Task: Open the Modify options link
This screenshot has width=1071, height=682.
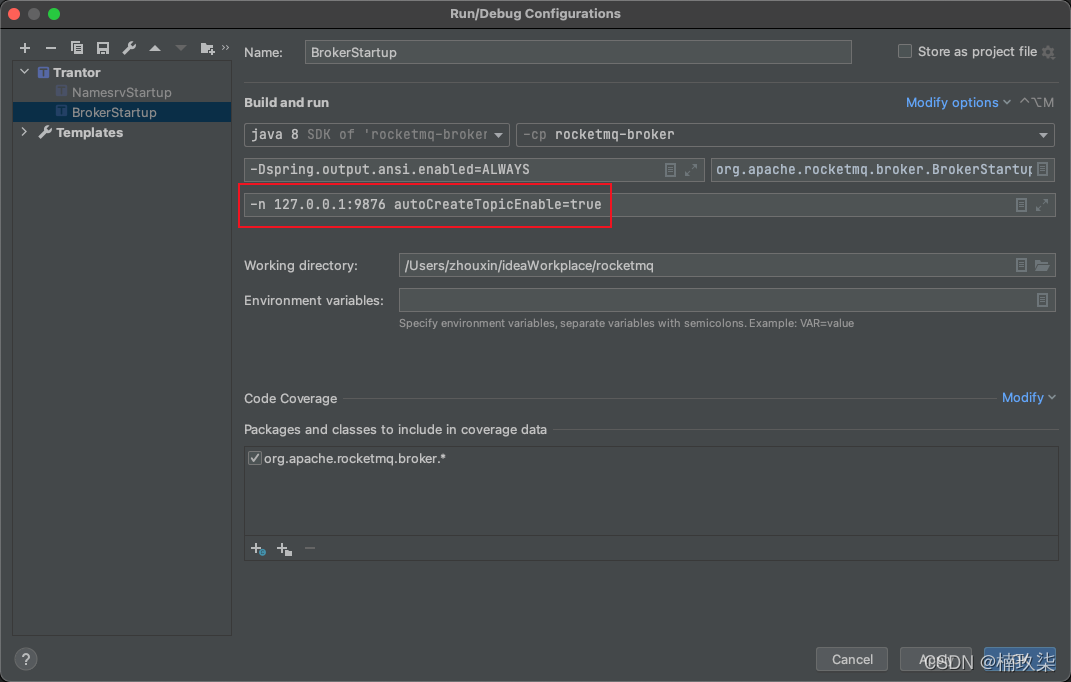Action: click(x=952, y=102)
